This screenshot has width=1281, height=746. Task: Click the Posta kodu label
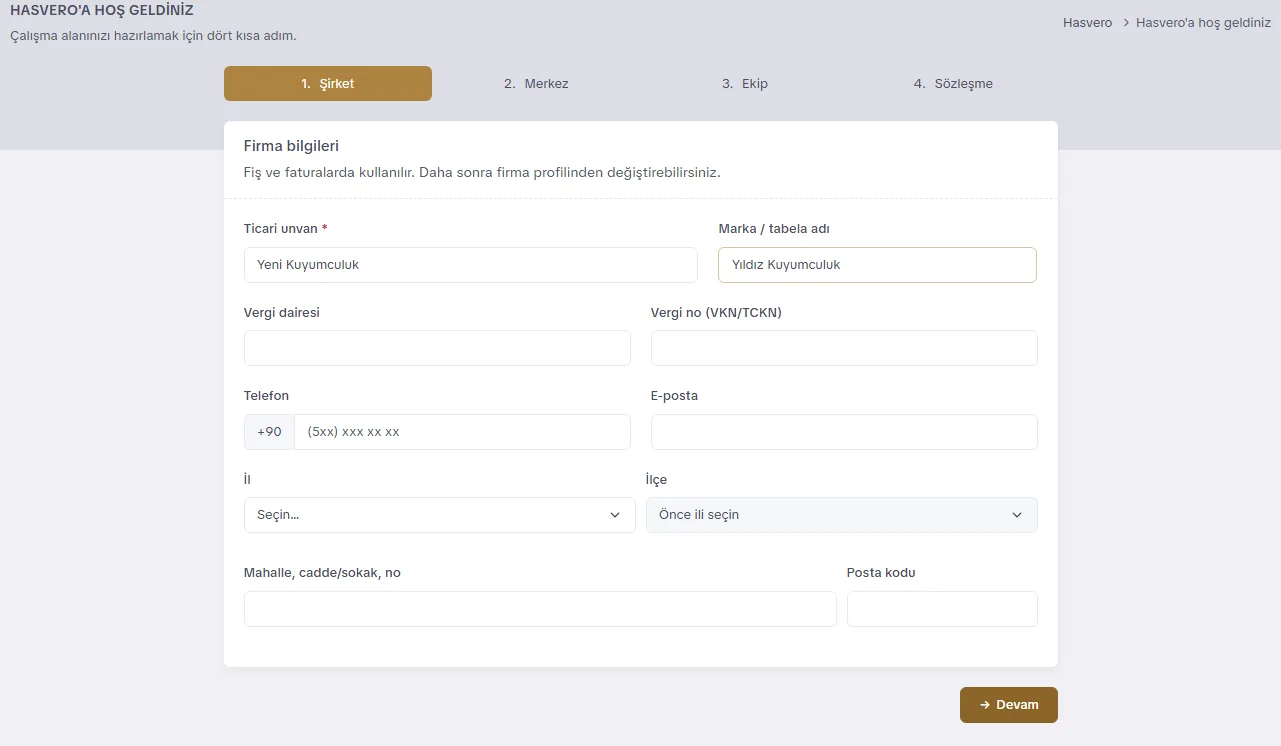(881, 573)
